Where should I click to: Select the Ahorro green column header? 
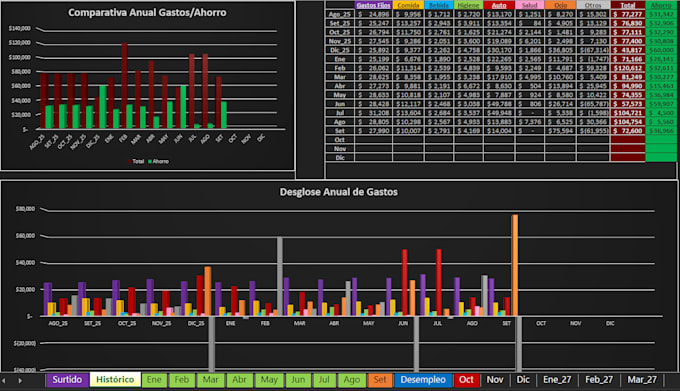[661, 5]
